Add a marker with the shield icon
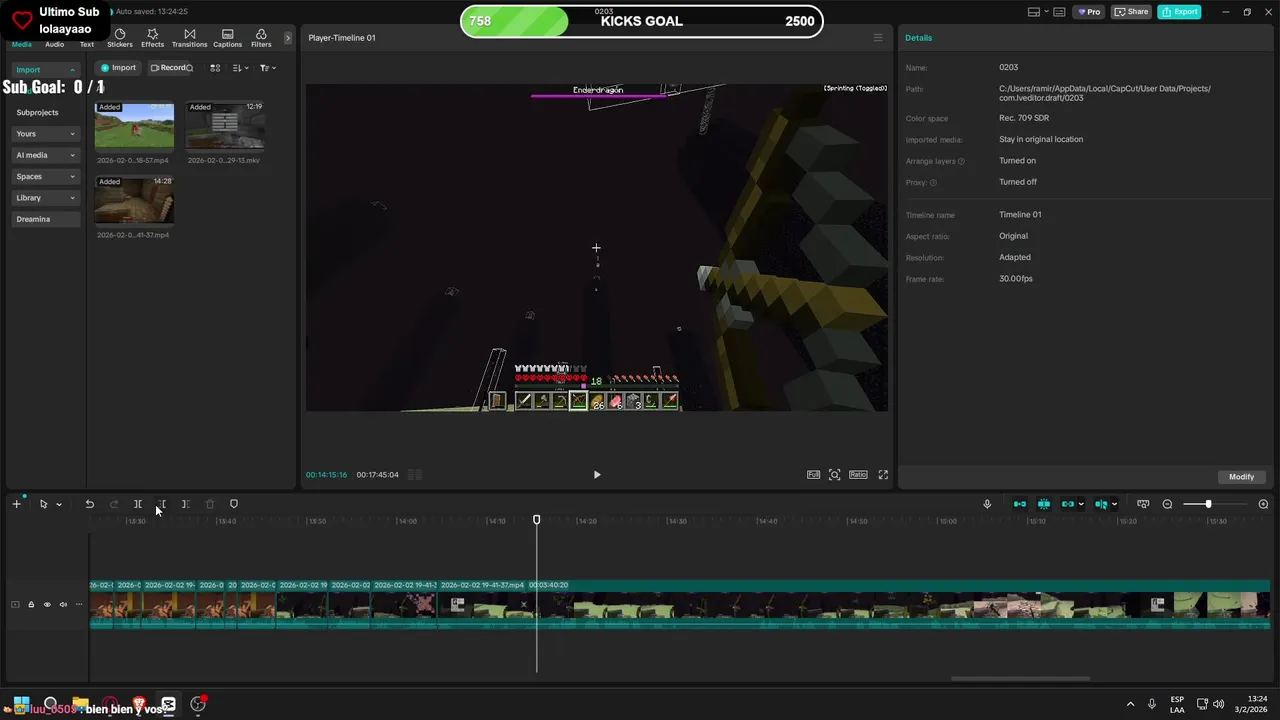Screen dimensions: 1280x720 234,504
